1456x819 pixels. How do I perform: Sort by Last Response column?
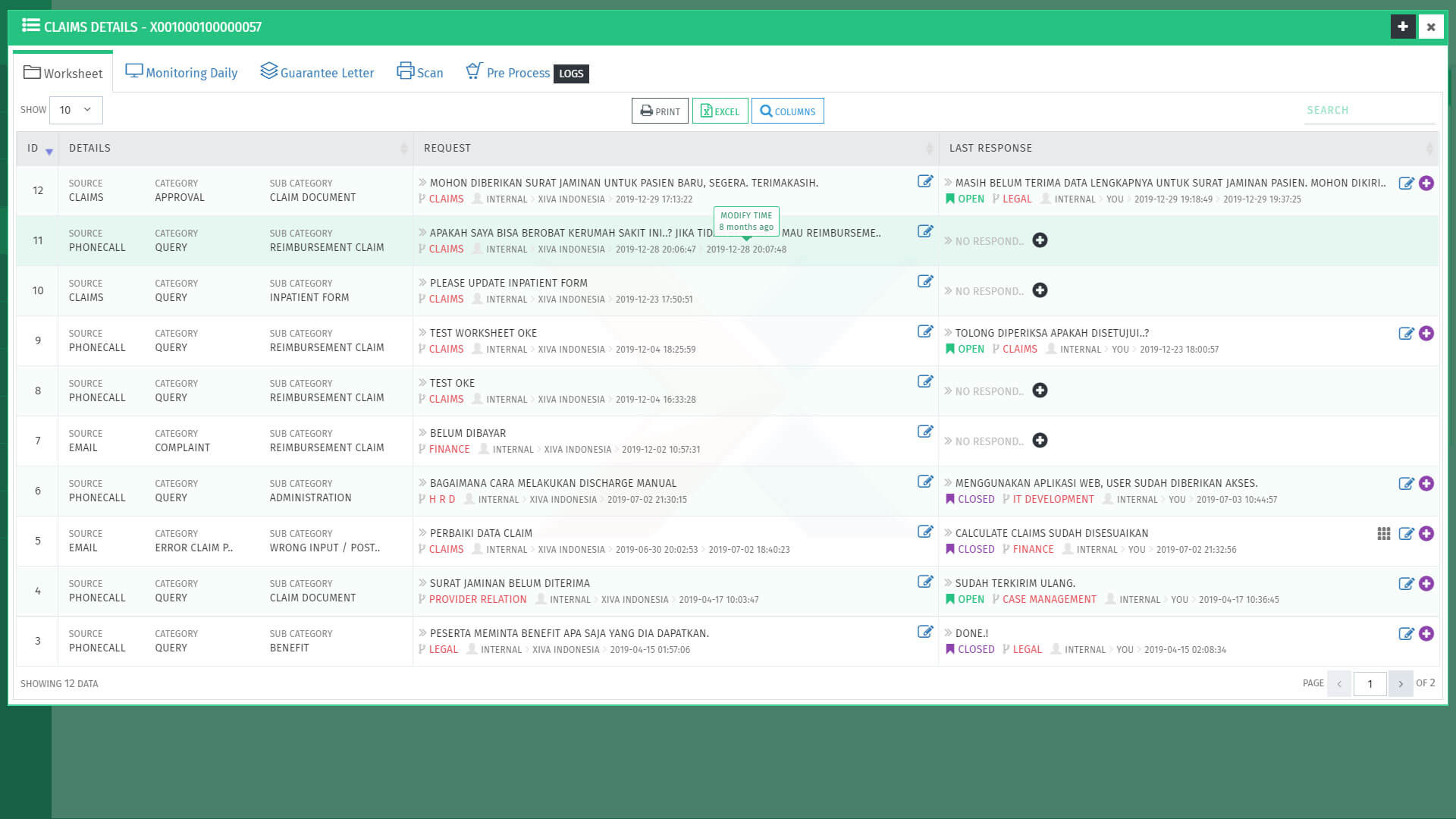(x=1188, y=149)
